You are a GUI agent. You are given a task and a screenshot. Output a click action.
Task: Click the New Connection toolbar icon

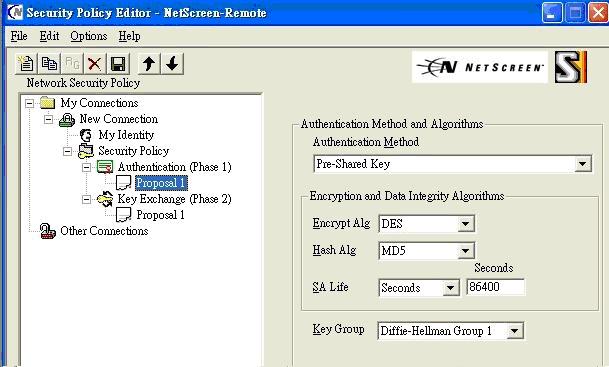click(26, 63)
